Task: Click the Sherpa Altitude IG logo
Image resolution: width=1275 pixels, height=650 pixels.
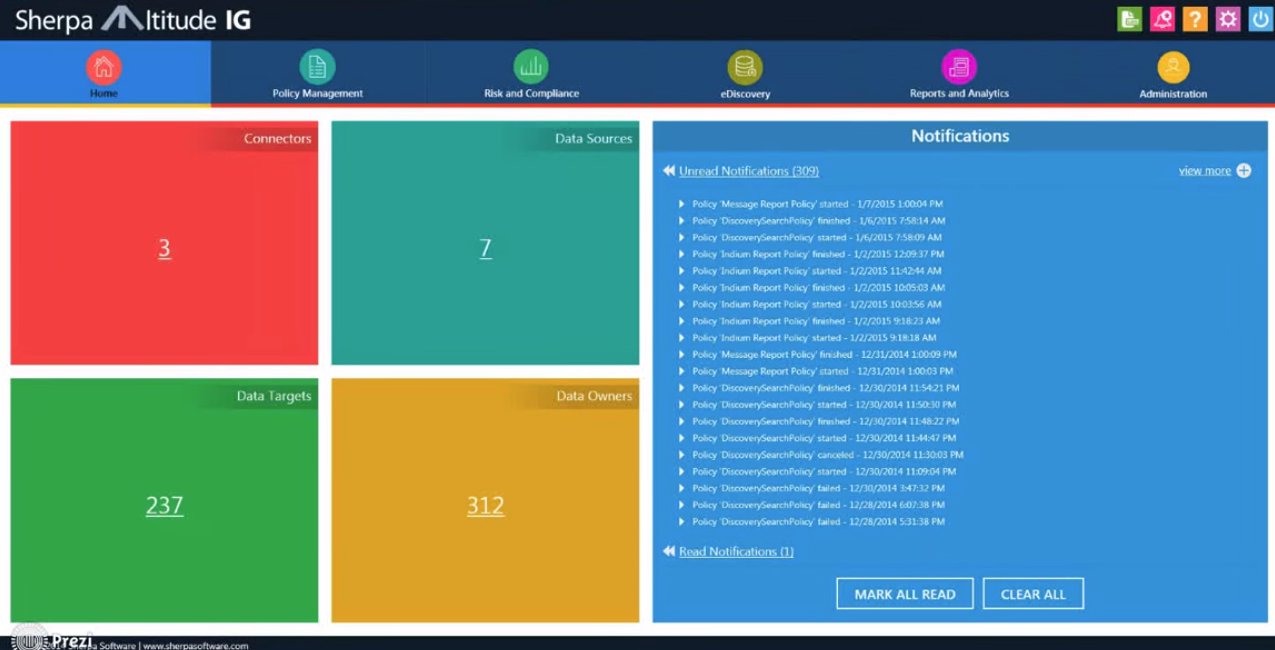Action: pos(132,19)
